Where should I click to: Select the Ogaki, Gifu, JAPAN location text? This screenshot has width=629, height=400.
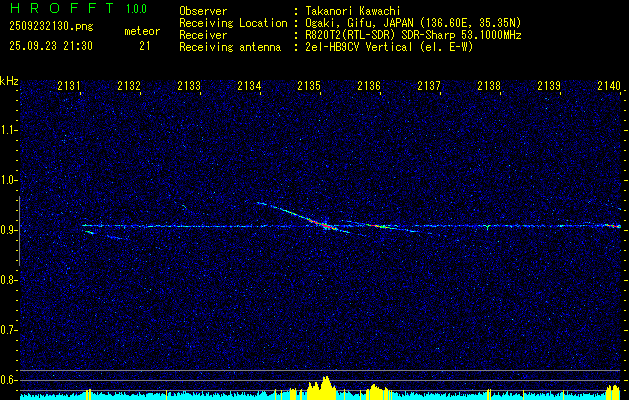pyautogui.click(x=413, y=23)
